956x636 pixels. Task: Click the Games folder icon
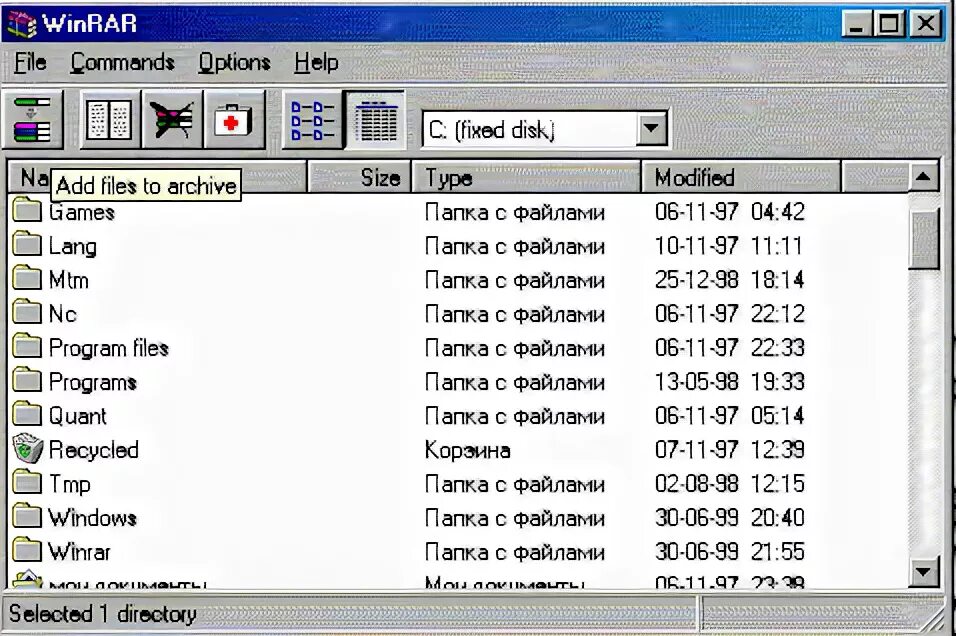pyautogui.click(x=27, y=210)
